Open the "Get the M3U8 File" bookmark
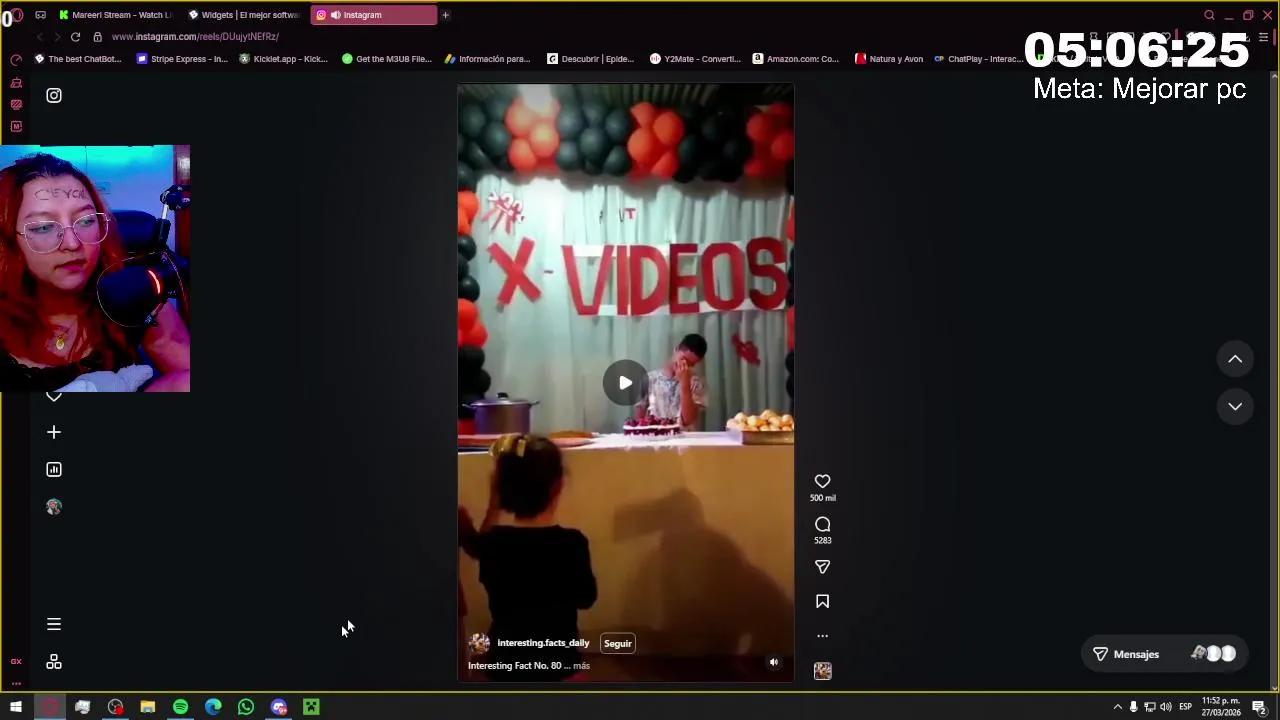Screen dimensions: 1280x720 coord(387,59)
